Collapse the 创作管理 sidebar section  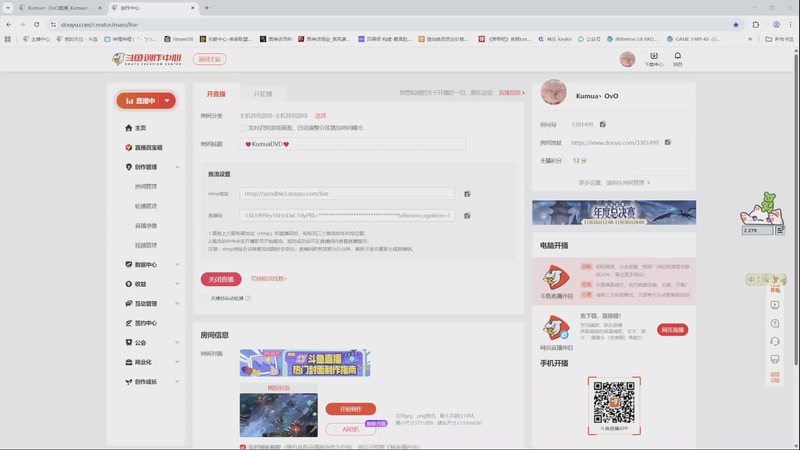click(x=177, y=167)
